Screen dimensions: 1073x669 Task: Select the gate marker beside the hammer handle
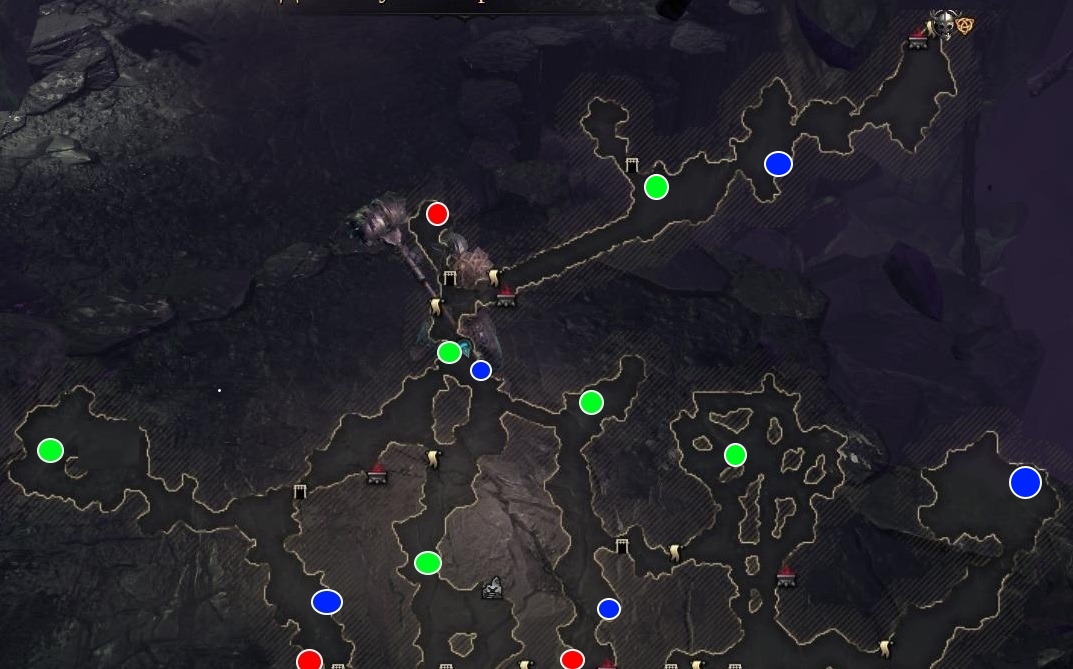pyautogui.click(x=450, y=278)
